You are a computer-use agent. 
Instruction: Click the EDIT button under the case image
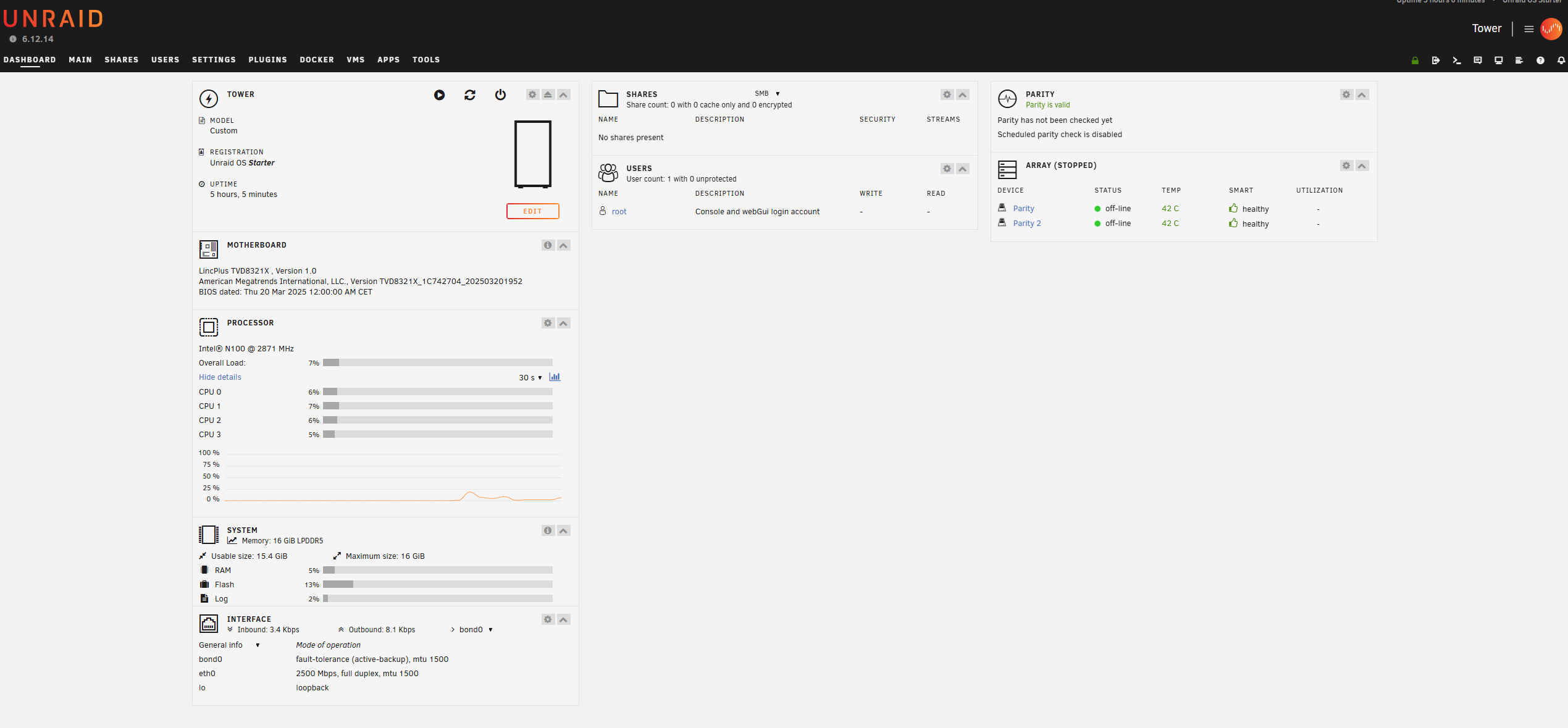pos(532,211)
